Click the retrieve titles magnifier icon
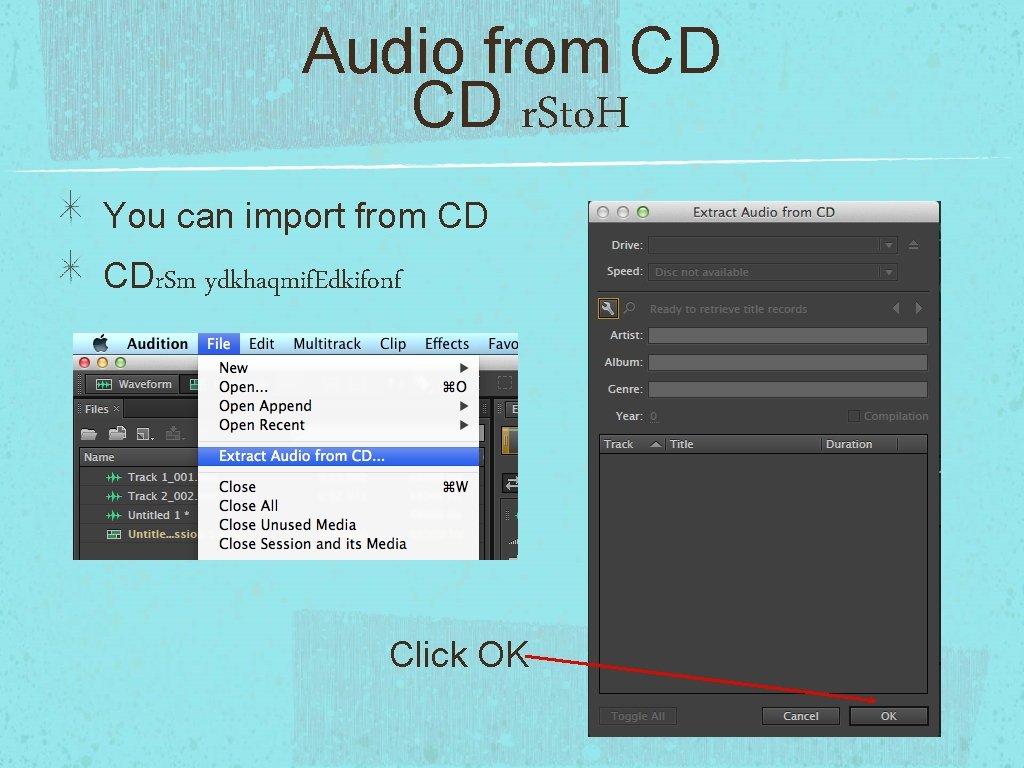 pos(630,308)
